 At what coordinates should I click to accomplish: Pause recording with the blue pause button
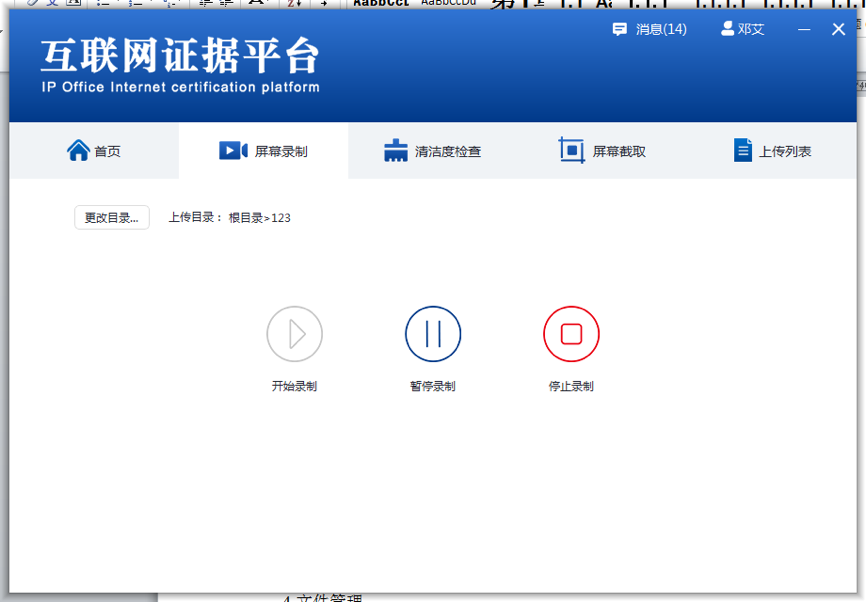click(433, 334)
